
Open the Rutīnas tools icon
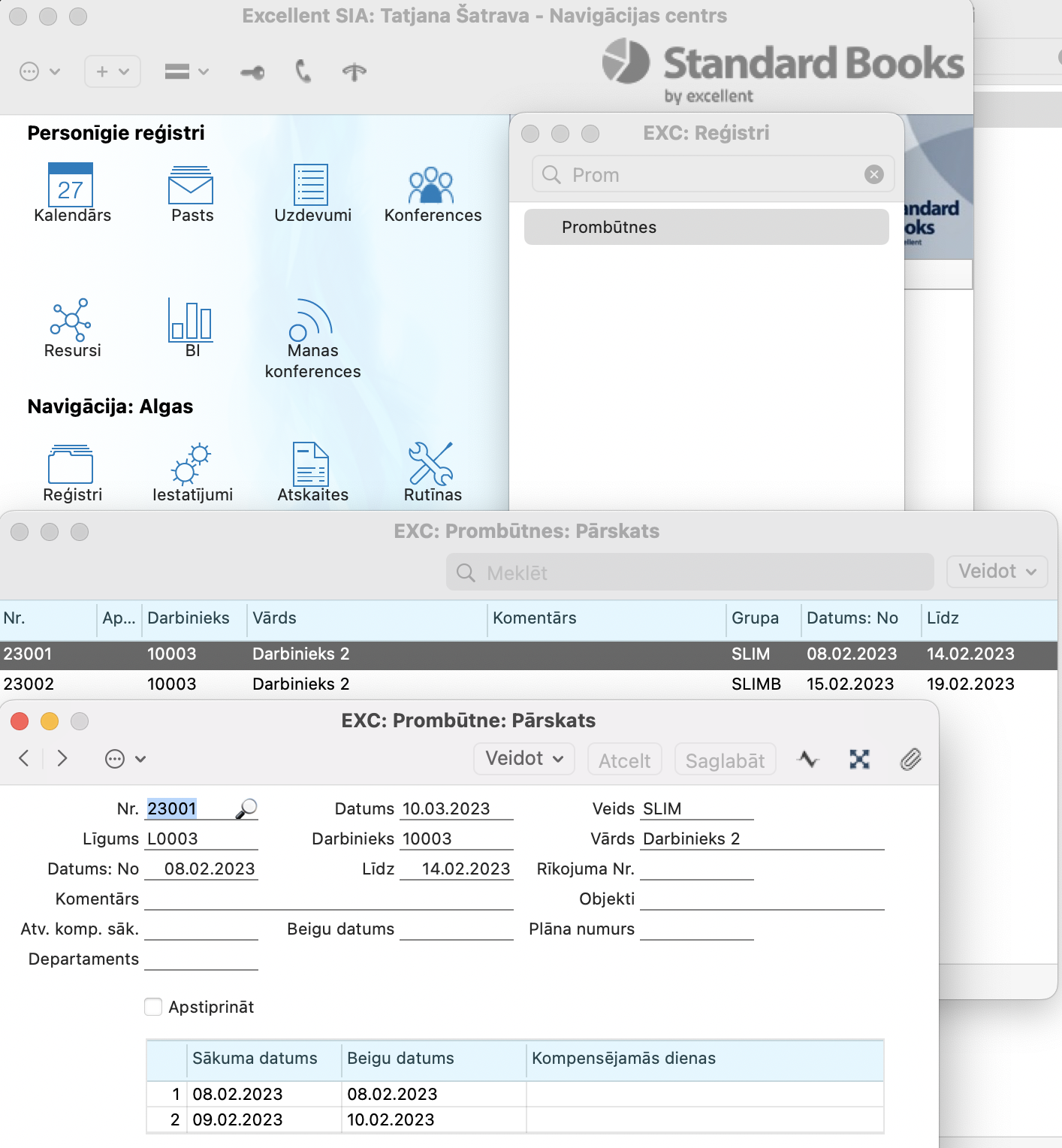(x=431, y=463)
